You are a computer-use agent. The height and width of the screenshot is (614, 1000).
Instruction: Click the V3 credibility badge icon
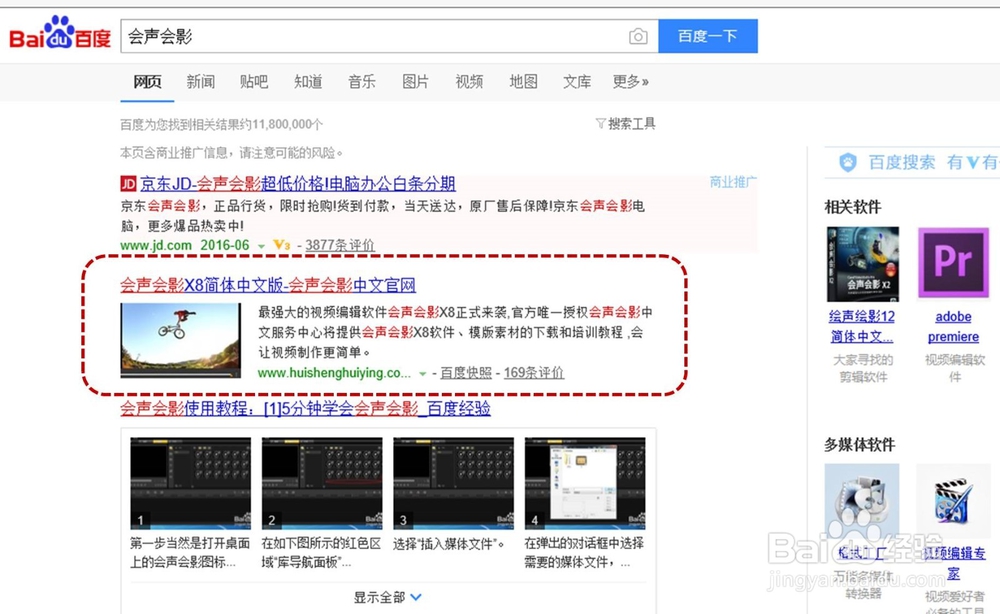[281, 245]
